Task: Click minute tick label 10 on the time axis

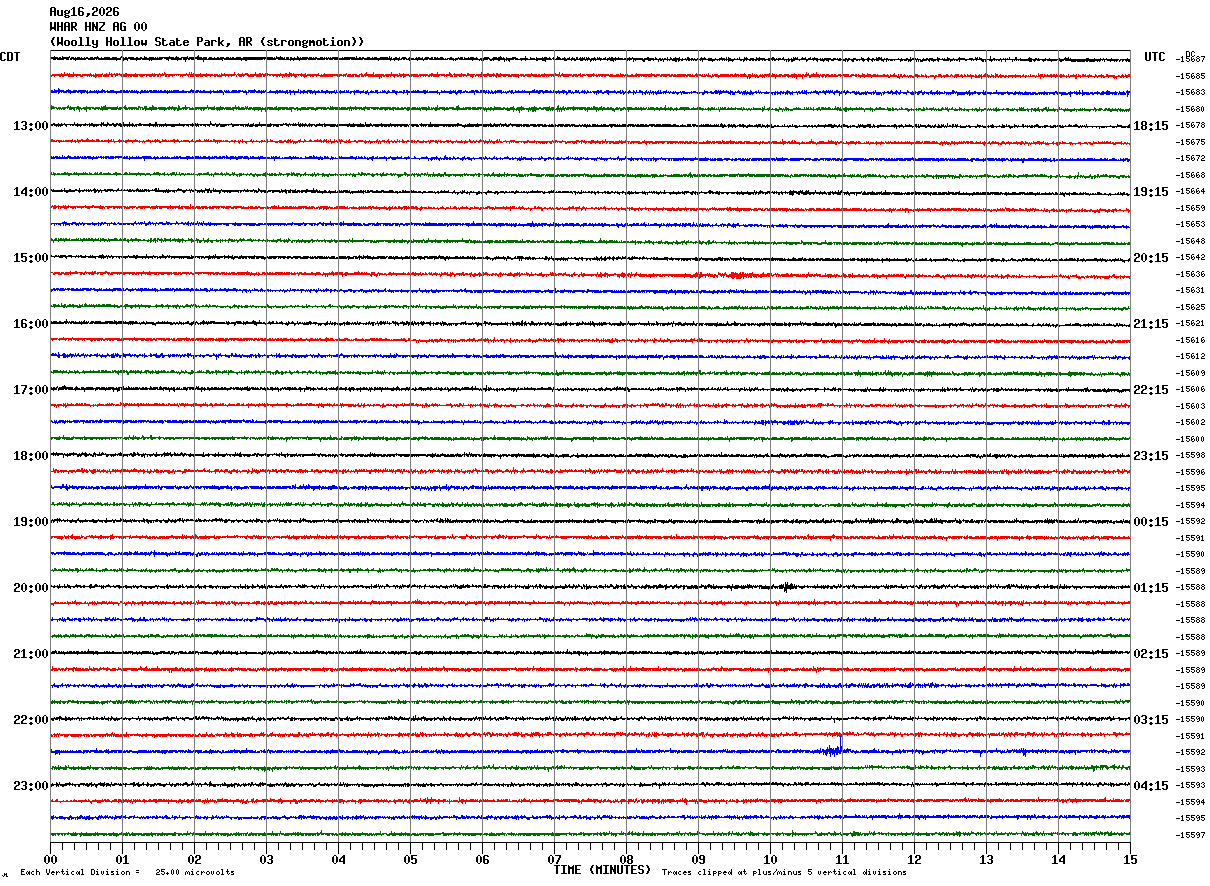Action: click(770, 860)
